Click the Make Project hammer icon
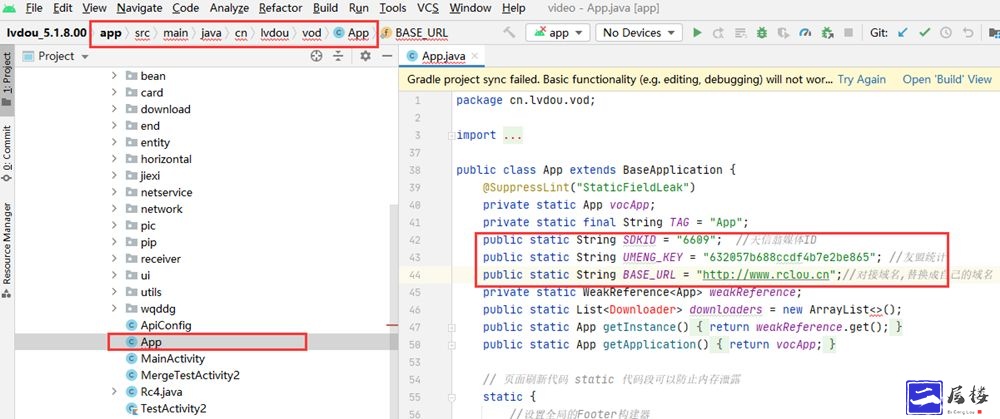Image resolution: width=1000 pixels, height=419 pixels. (509, 33)
